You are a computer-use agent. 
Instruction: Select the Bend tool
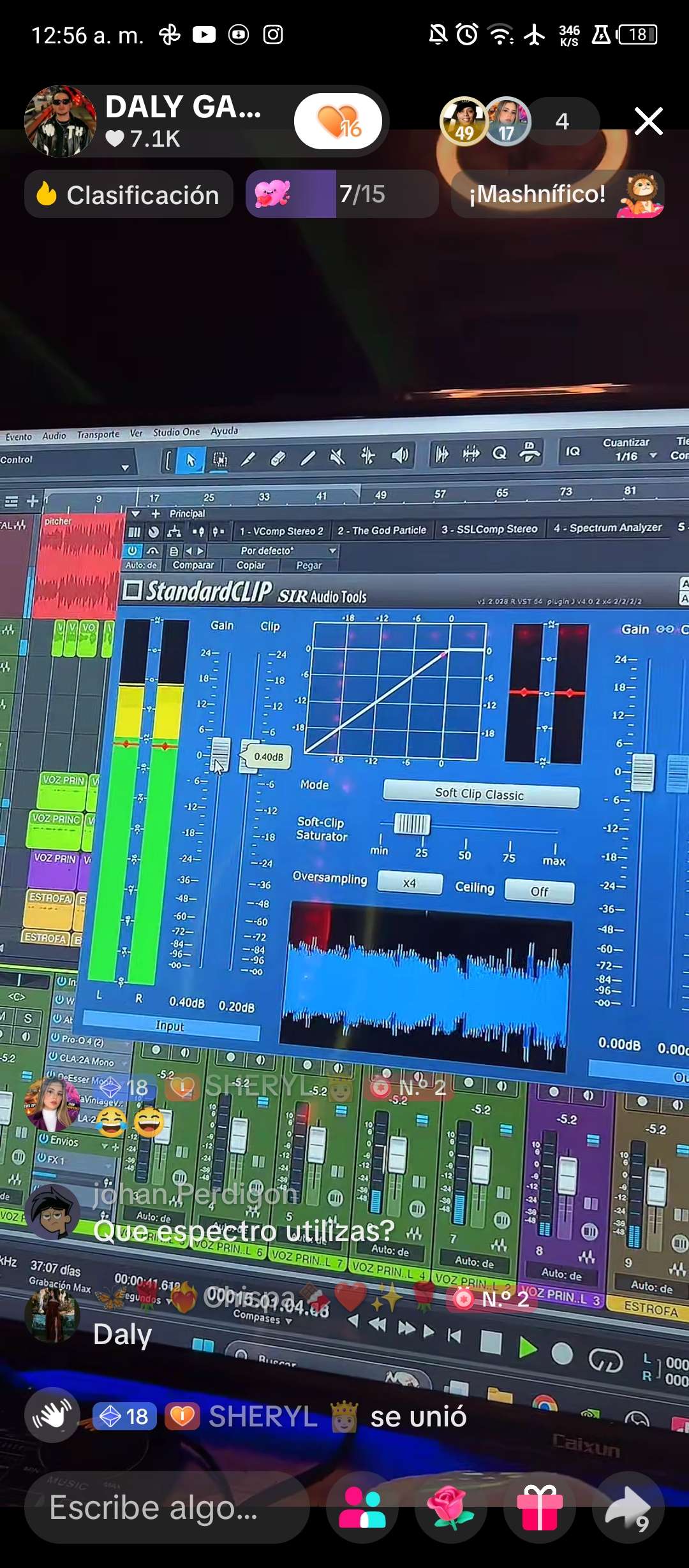pyautogui.click(x=368, y=455)
